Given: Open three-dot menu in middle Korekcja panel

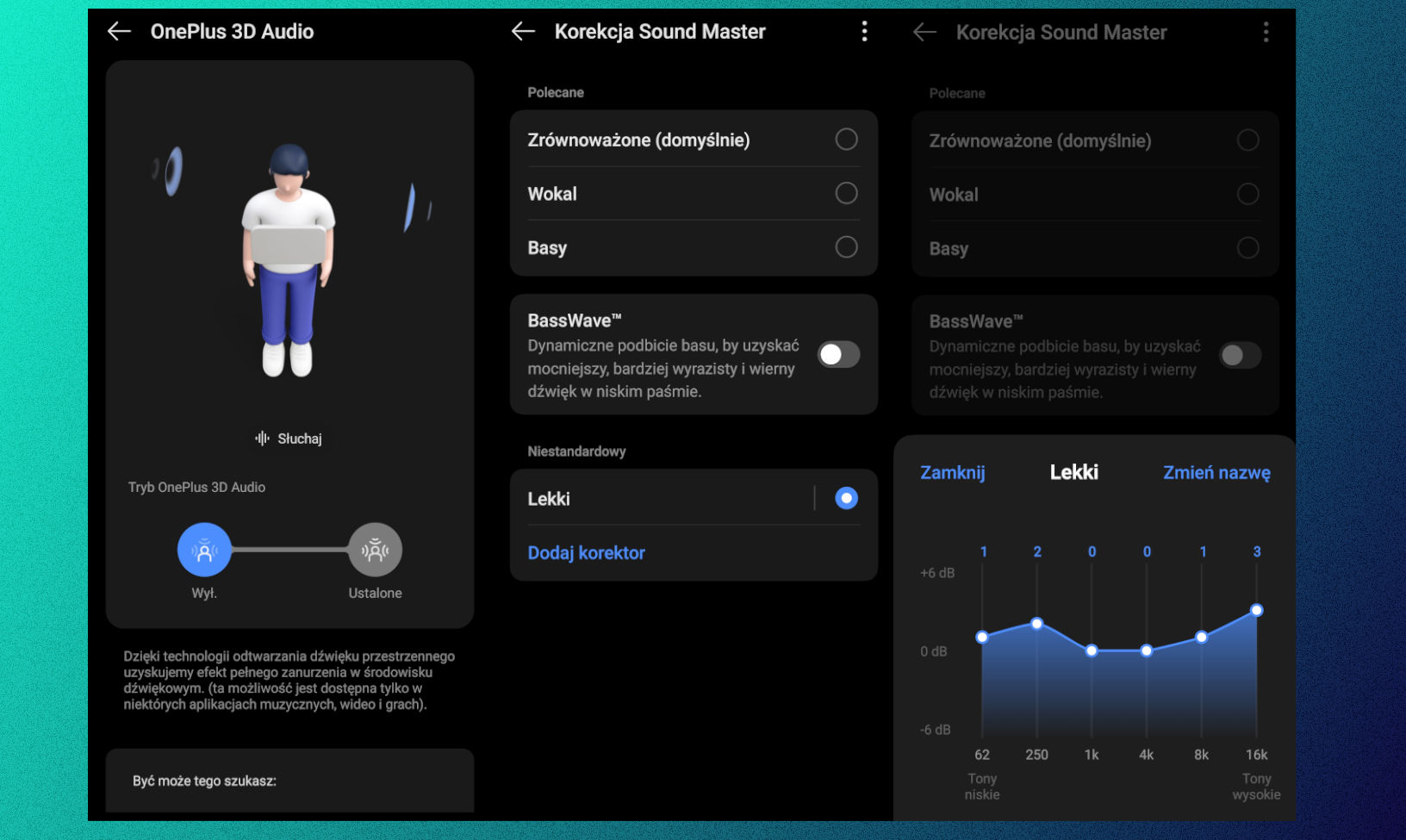Looking at the screenshot, I should (x=864, y=32).
